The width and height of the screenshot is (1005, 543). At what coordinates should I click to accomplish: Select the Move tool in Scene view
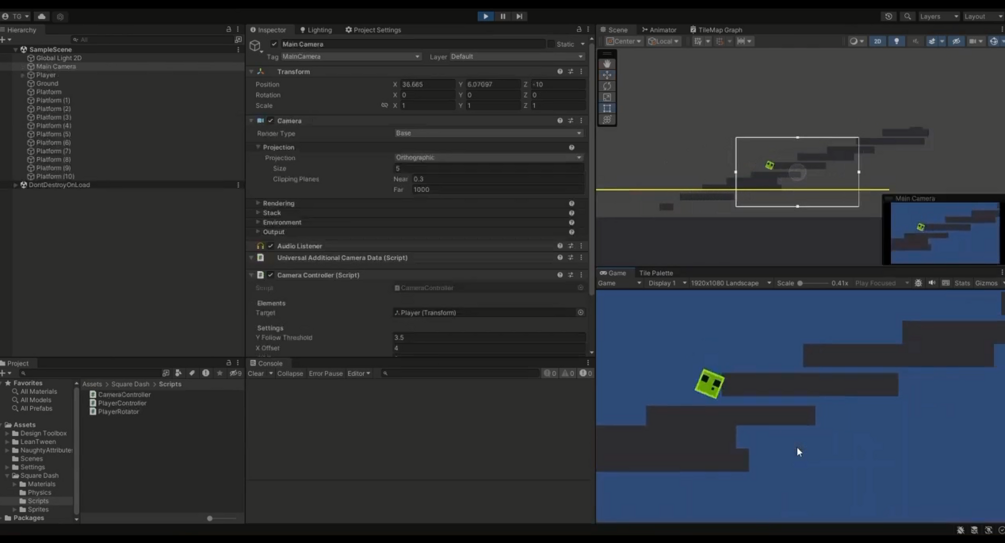click(x=607, y=75)
